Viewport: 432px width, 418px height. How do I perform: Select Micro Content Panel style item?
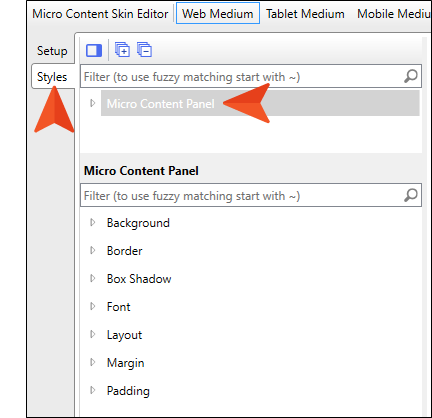[x=260, y=103]
